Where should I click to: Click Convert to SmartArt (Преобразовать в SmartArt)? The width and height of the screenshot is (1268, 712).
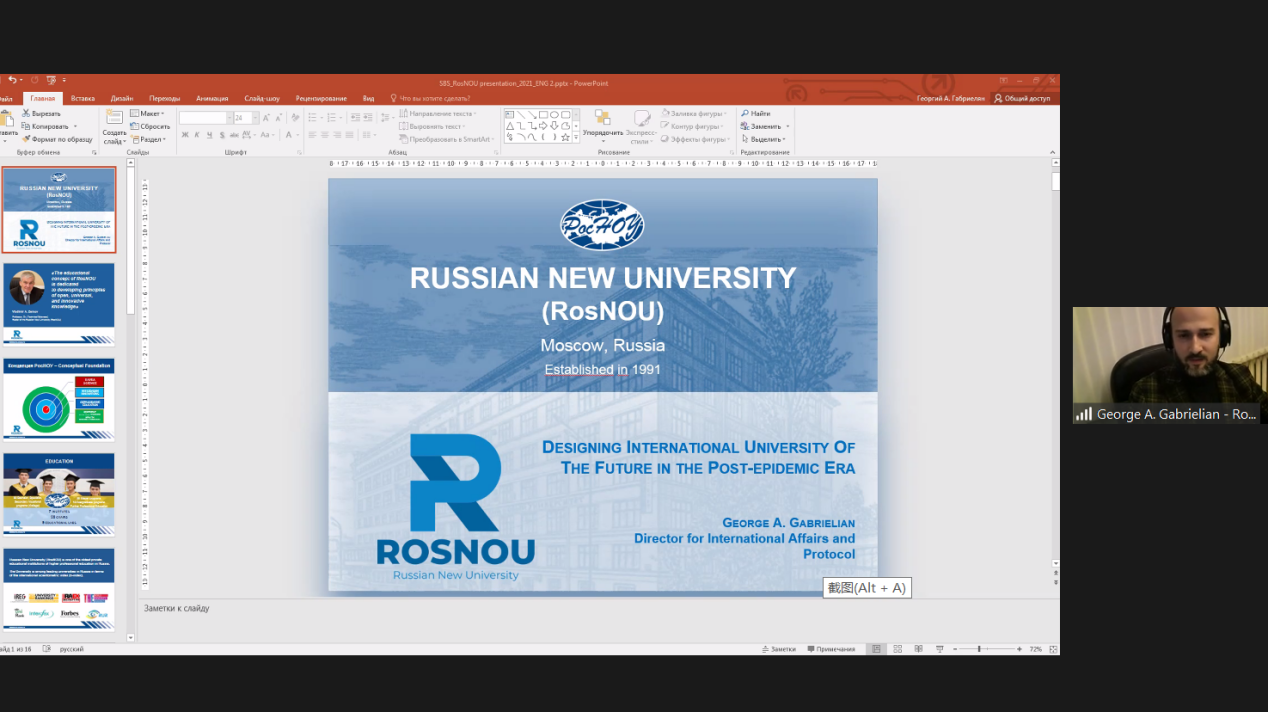[x=446, y=139]
